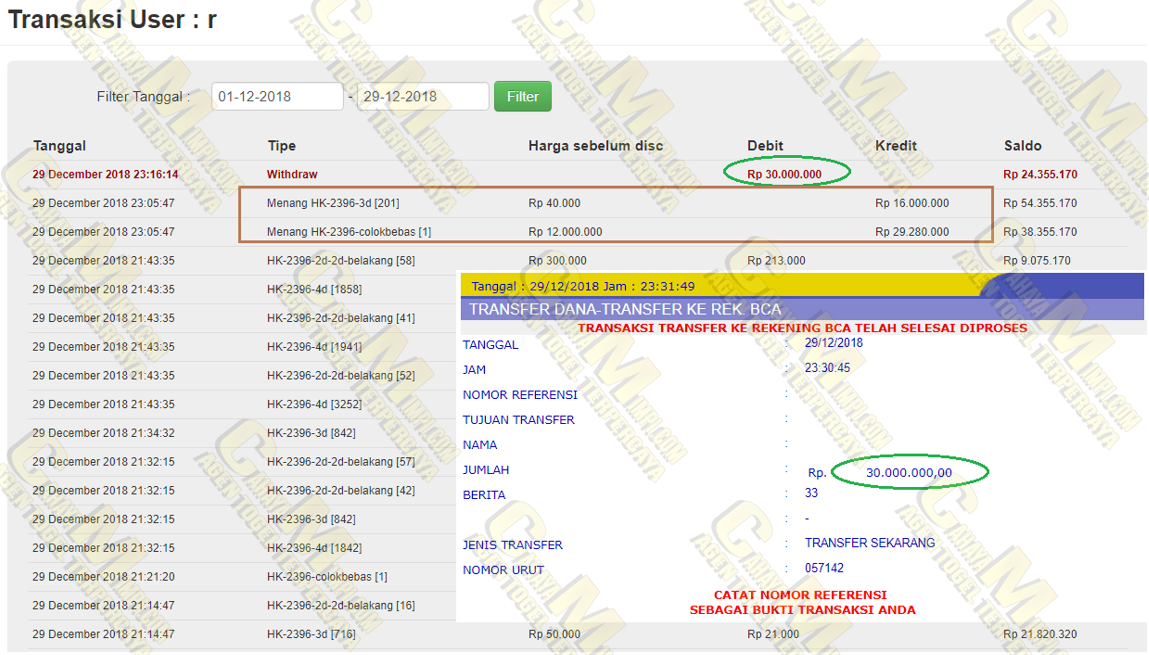Click the Rp 29.280.000 kredit value

(x=911, y=232)
